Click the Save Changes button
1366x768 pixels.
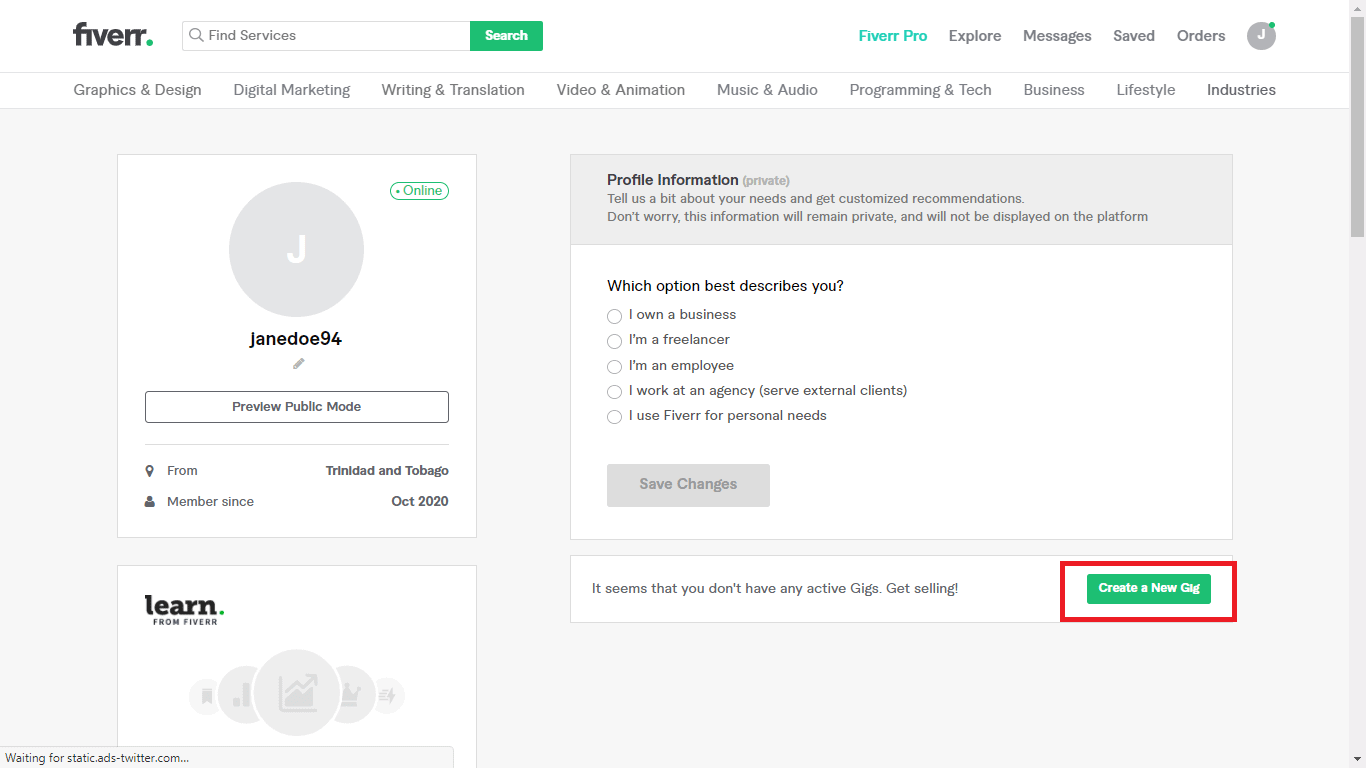coord(688,485)
